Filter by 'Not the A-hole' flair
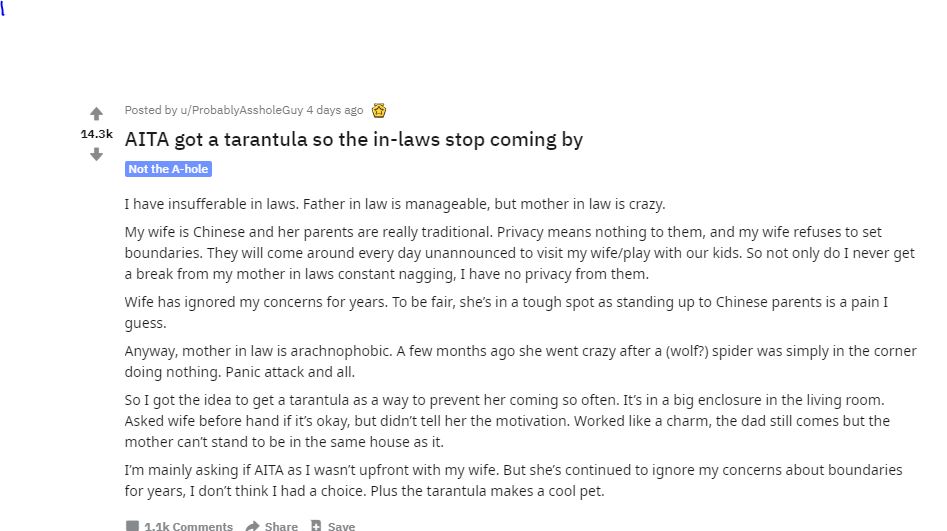This screenshot has width=947, height=531. pyautogui.click(x=168, y=169)
